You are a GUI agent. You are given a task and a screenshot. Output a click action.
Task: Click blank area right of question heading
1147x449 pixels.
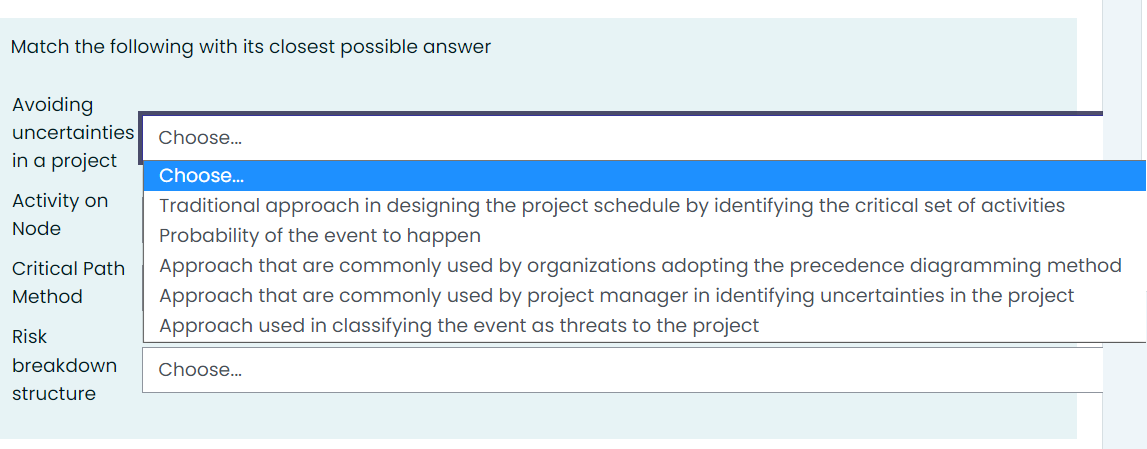click(x=780, y=47)
